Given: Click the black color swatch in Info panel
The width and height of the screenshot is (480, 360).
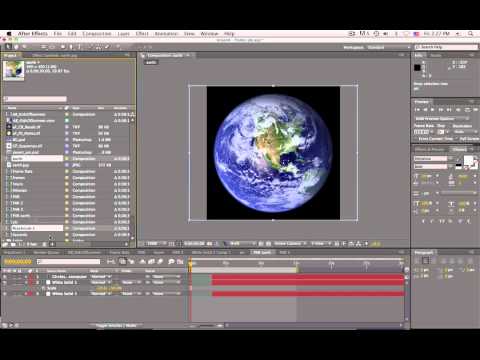Looking at the screenshot, I should [417, 68].
